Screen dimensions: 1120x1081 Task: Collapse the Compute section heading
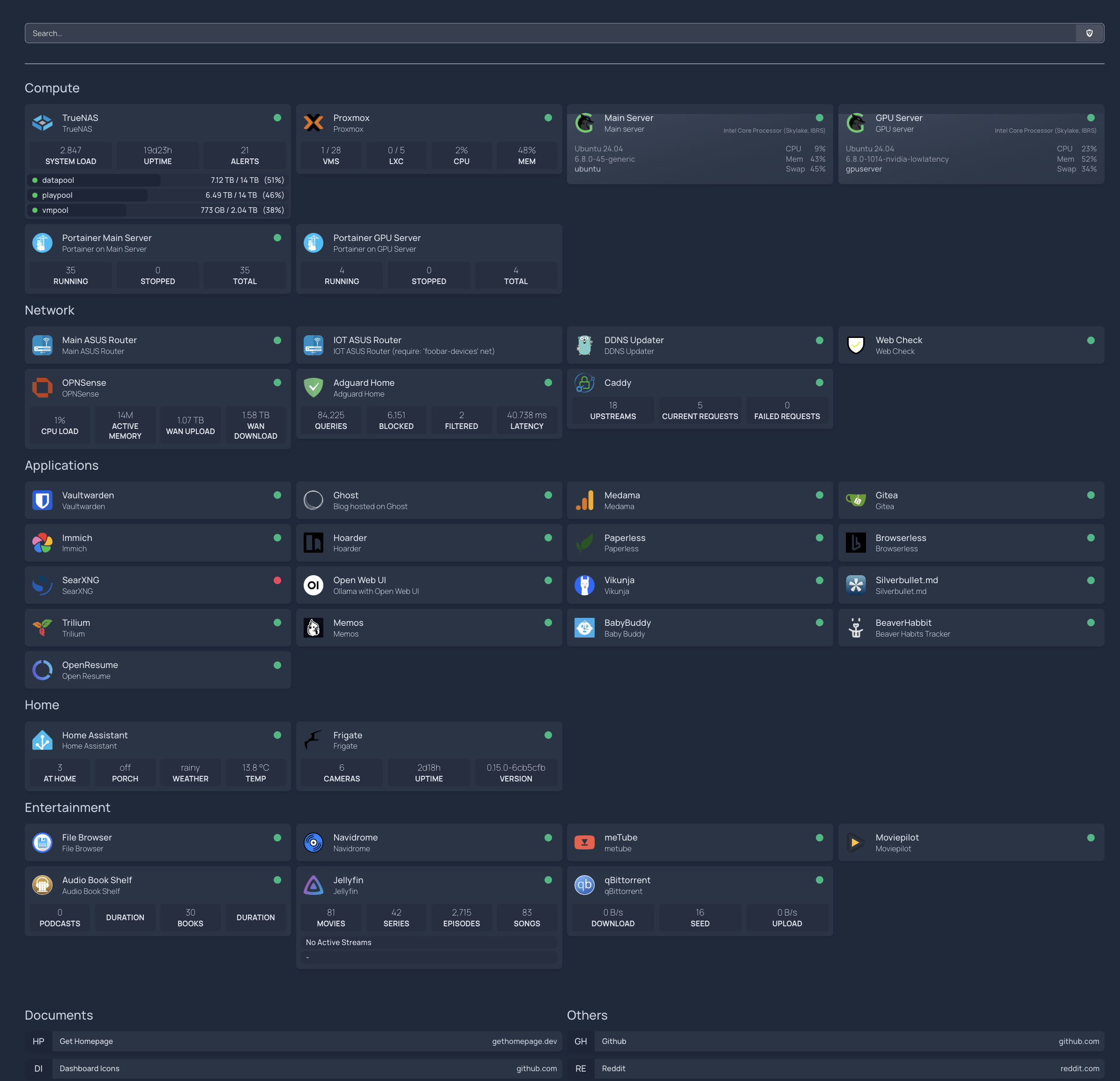click(52, 88)
